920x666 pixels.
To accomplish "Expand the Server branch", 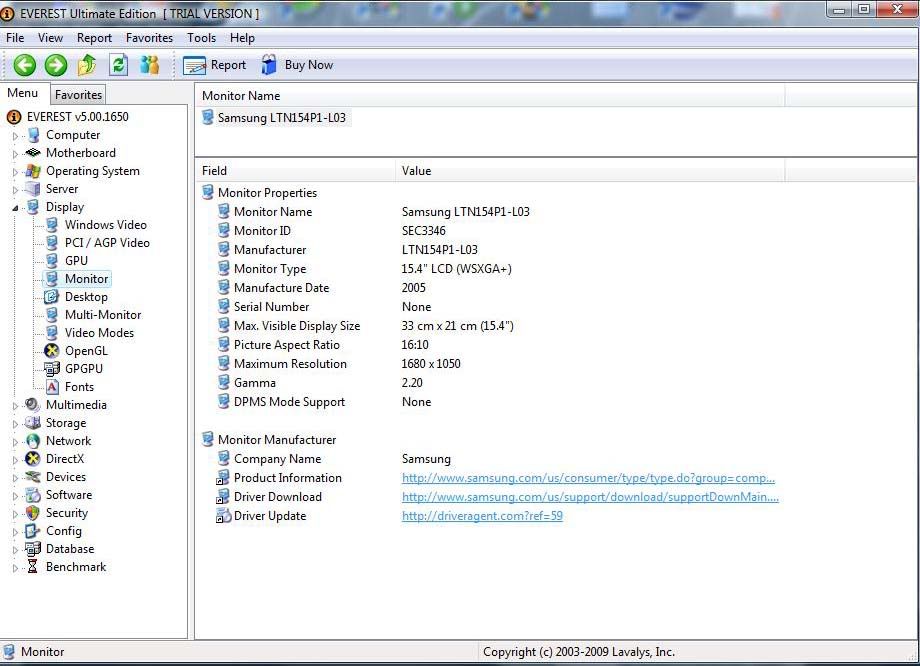I will (15, 190).
